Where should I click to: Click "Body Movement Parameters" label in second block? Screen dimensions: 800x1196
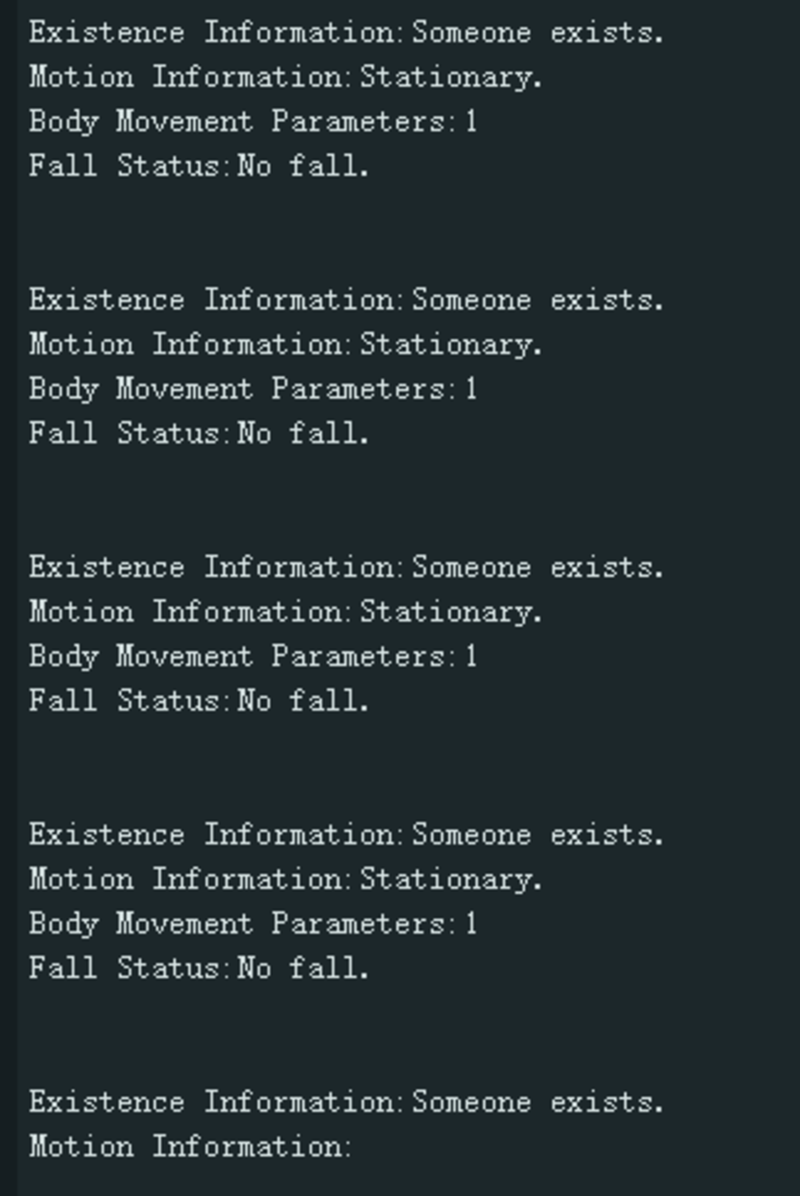click(x=240, y=389)
